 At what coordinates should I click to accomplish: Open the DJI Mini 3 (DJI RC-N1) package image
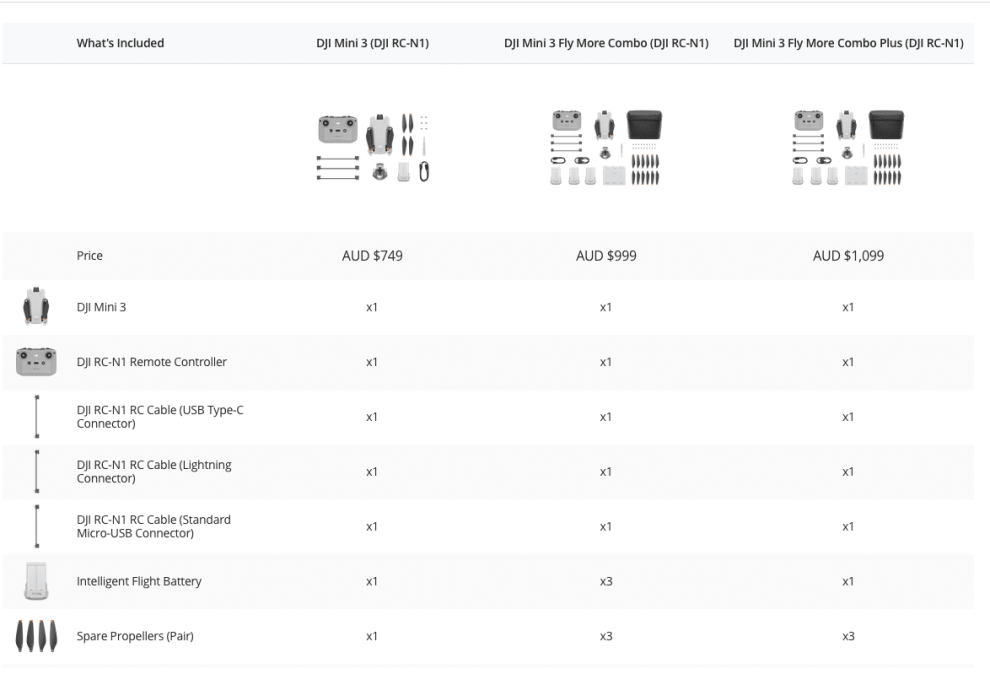pos(371,148)
